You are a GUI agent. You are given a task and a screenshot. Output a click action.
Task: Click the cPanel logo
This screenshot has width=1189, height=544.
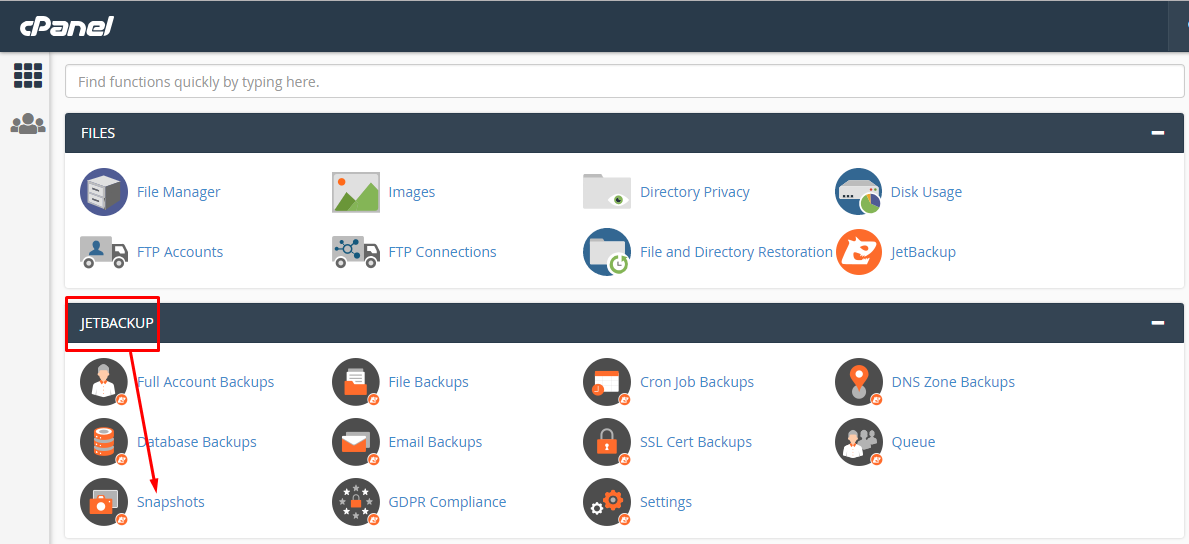point(67,27)
